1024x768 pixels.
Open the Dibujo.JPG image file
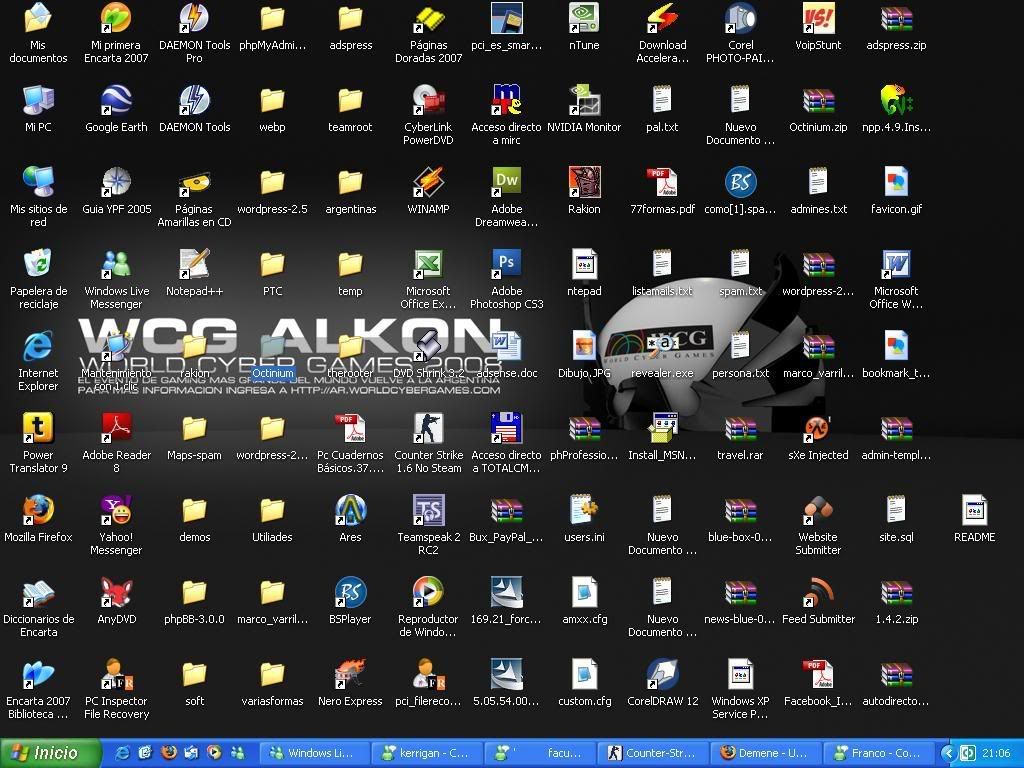pos(584,346)
